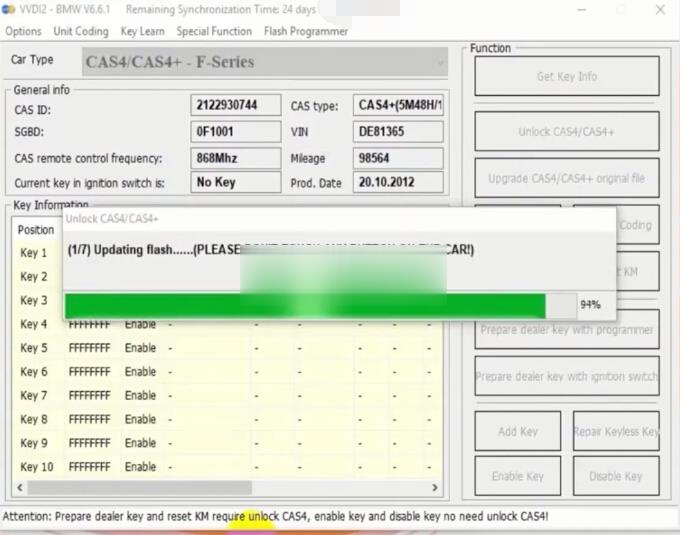This screenshot has height=535, width=680.
Task: Click FFFFFFFF ID in Key 5 row
Action: (89, 348)
